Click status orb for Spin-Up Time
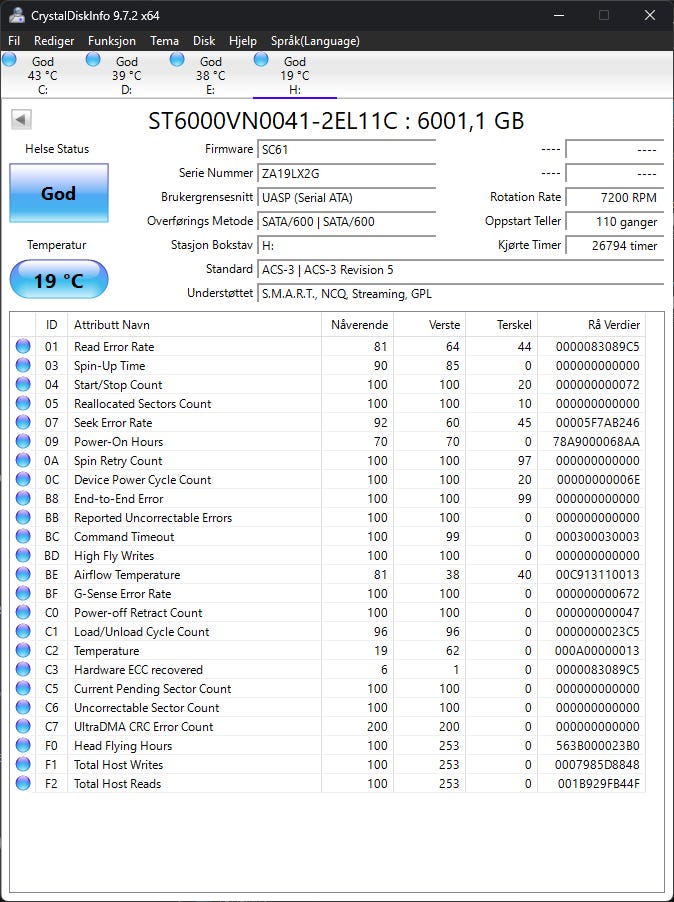 (23, 365)
